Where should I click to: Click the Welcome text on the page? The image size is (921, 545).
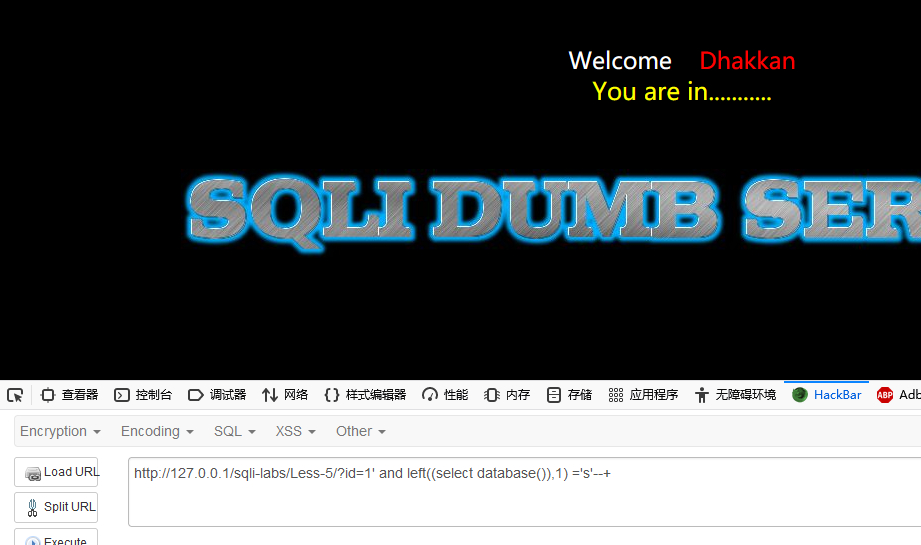click(620, 61)
